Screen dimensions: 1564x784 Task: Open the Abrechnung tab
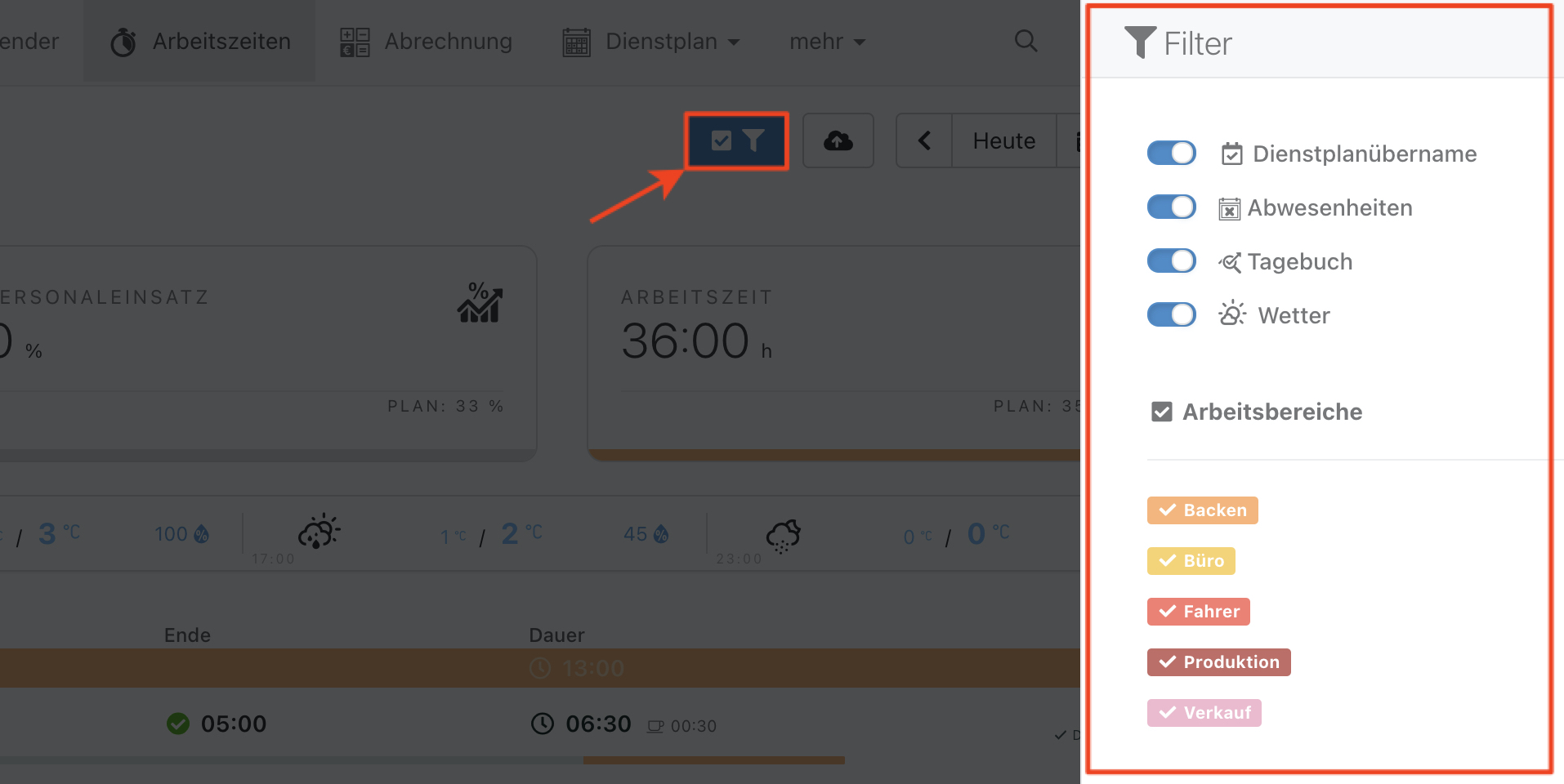point(426,41)
